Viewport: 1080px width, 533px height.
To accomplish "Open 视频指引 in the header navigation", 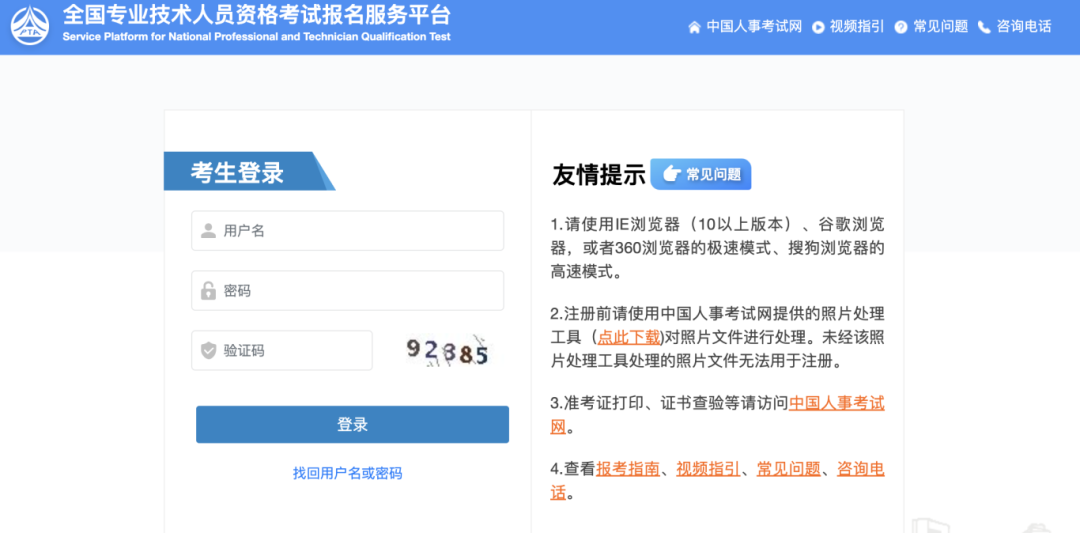I will [x=857, y=27].
